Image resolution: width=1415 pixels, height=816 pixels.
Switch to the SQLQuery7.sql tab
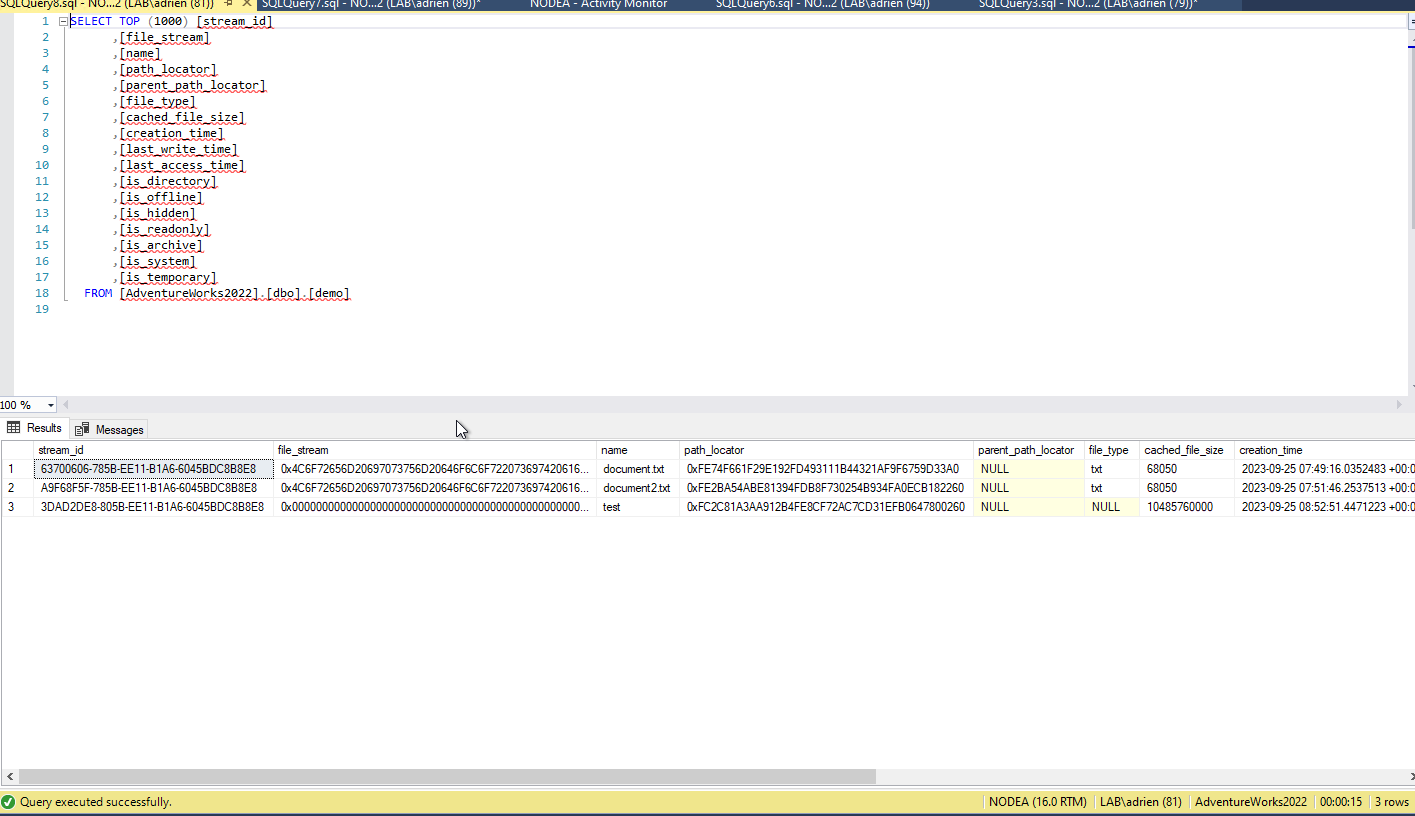point(370,4)
